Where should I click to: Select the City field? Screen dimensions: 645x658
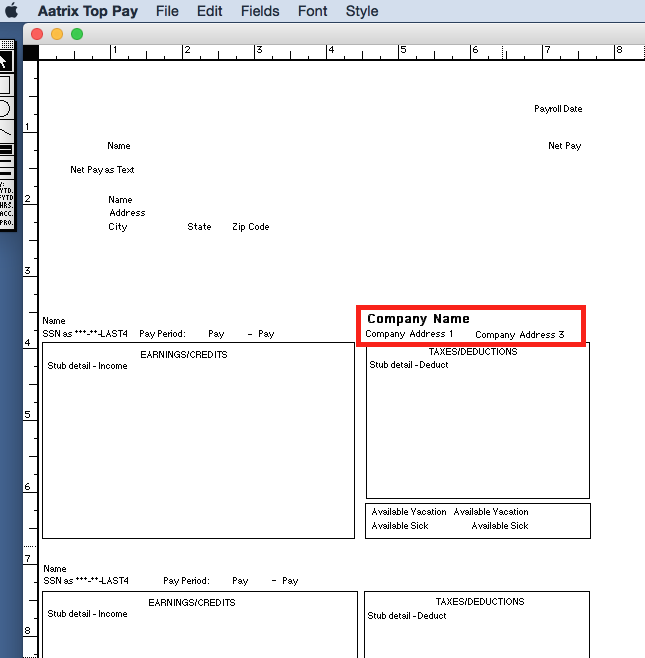pyautogui.click(x=118, y=227)
